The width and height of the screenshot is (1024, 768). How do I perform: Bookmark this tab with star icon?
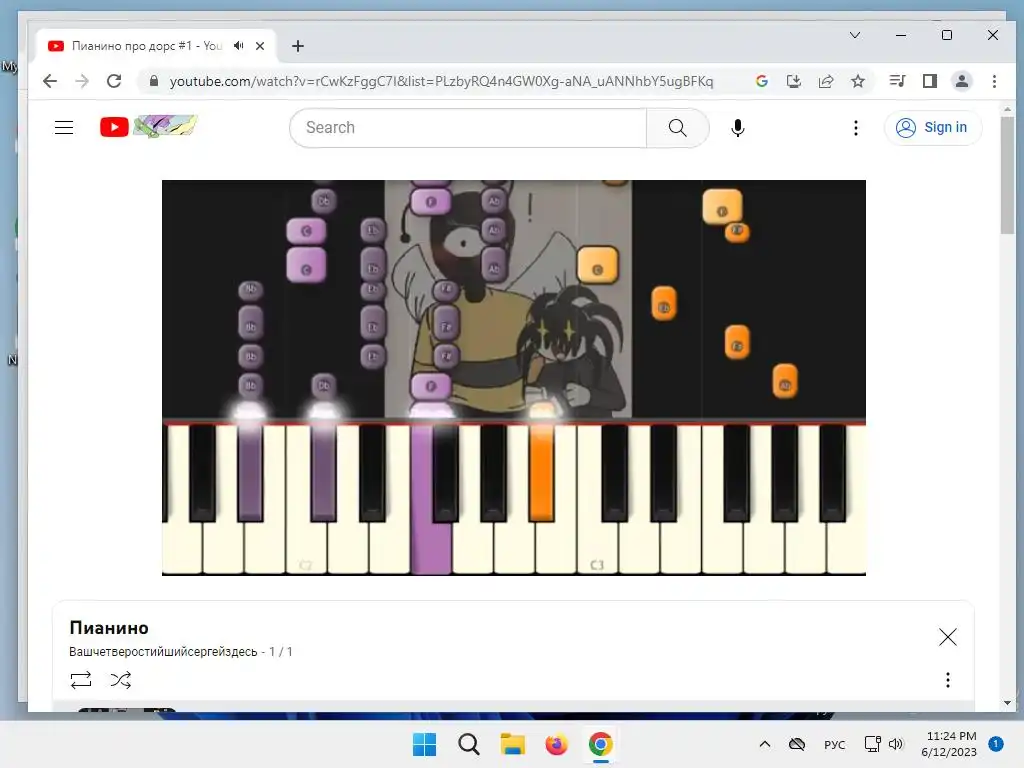pos(858,81)
